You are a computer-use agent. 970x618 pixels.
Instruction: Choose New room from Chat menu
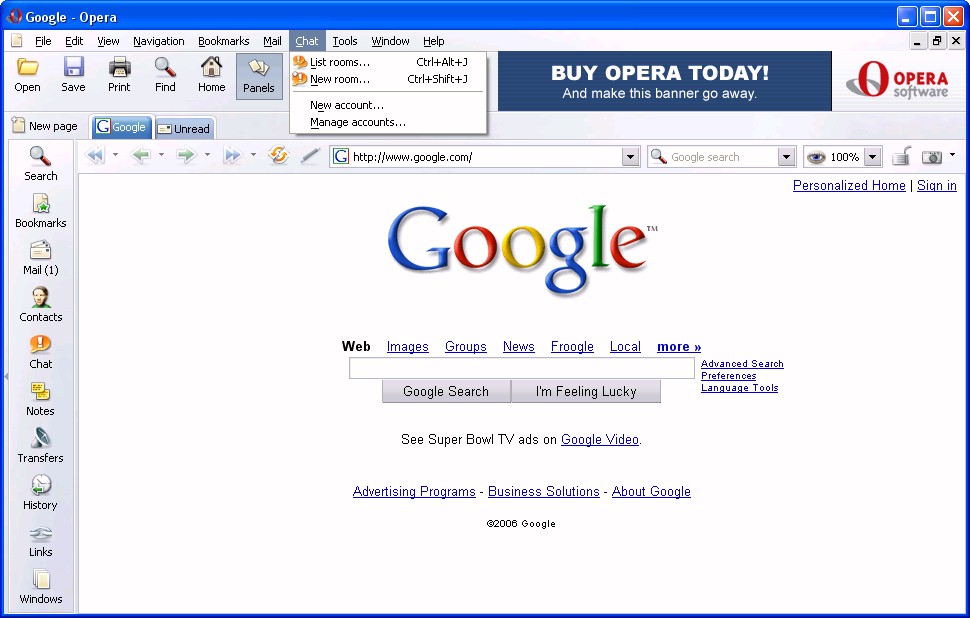point(388,79)
